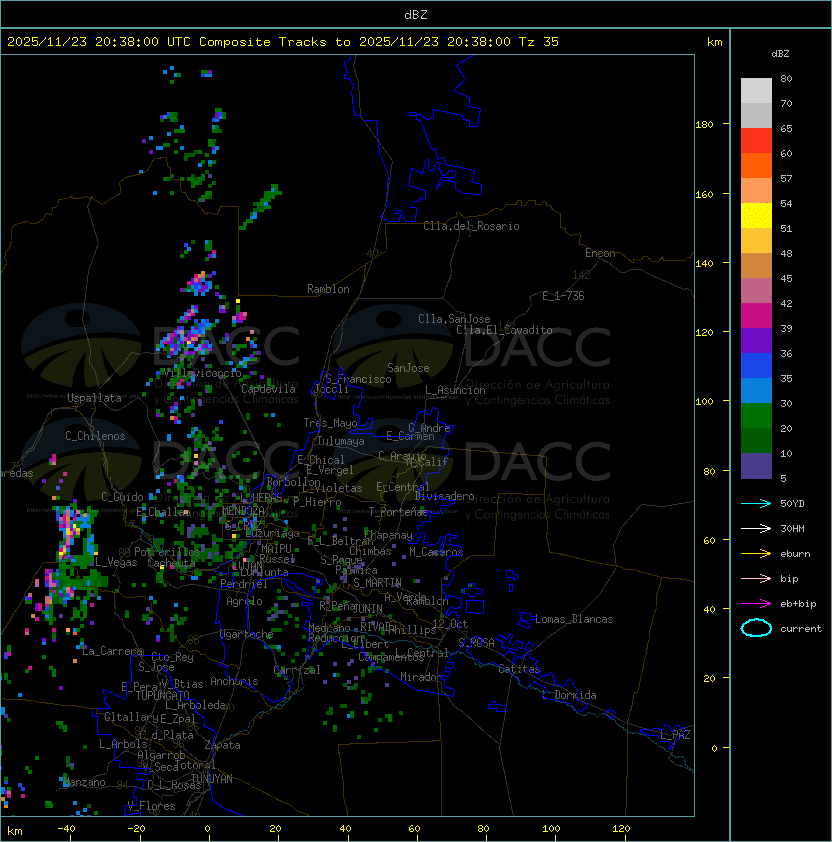Click the pink bip arrow icon in legend
Screen dimensions: 832x842
coord(756,579)
